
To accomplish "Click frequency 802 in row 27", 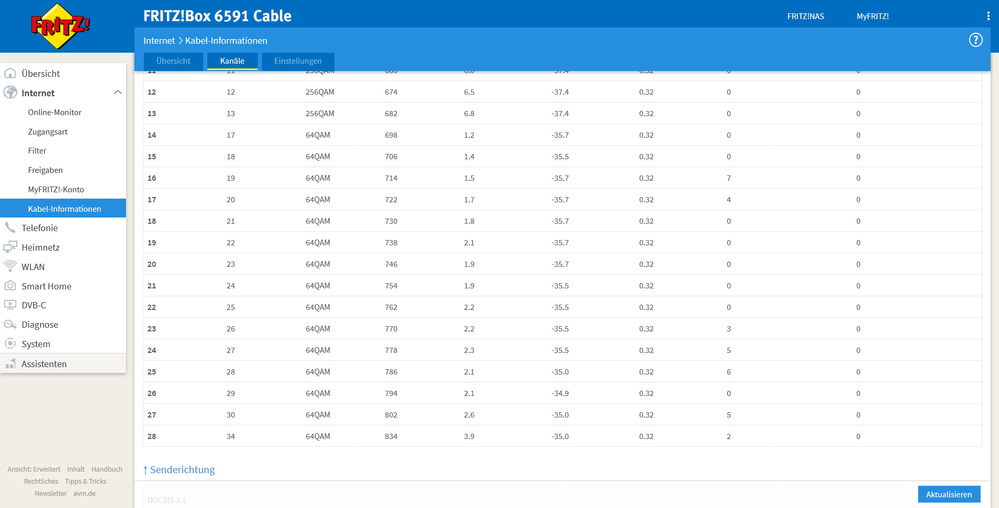I will 391,415.
